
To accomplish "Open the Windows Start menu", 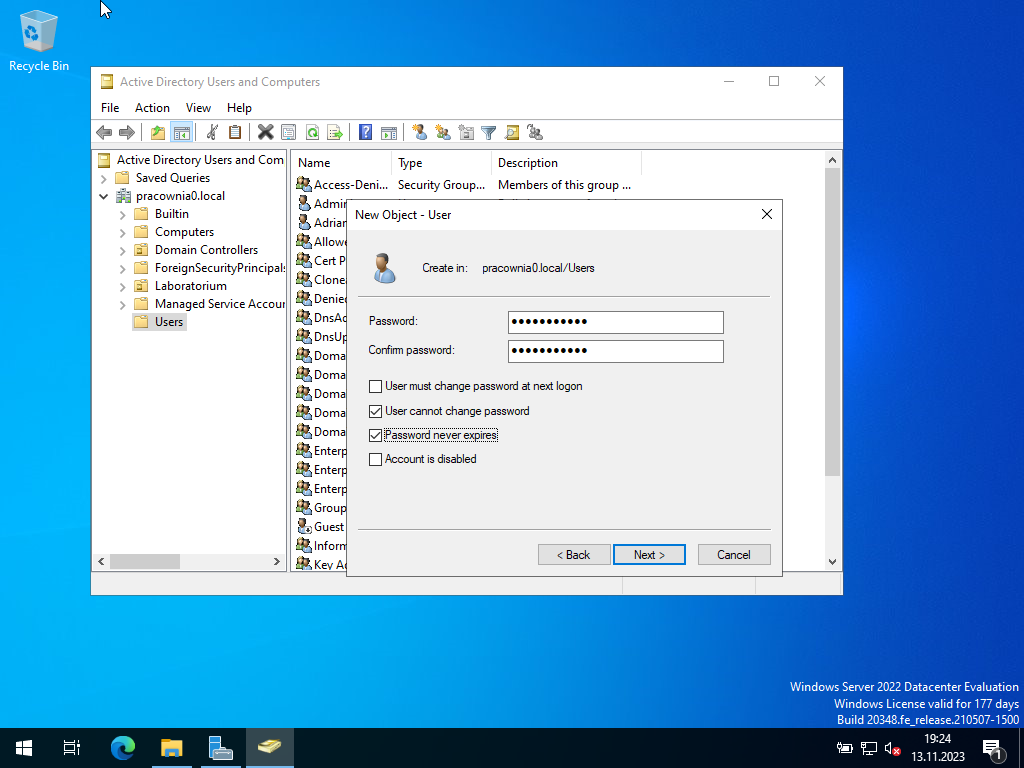I will click(24, 747).
